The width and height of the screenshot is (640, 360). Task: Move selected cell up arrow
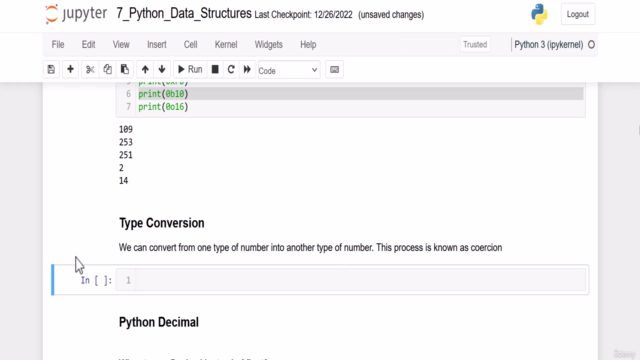[145, 70]
